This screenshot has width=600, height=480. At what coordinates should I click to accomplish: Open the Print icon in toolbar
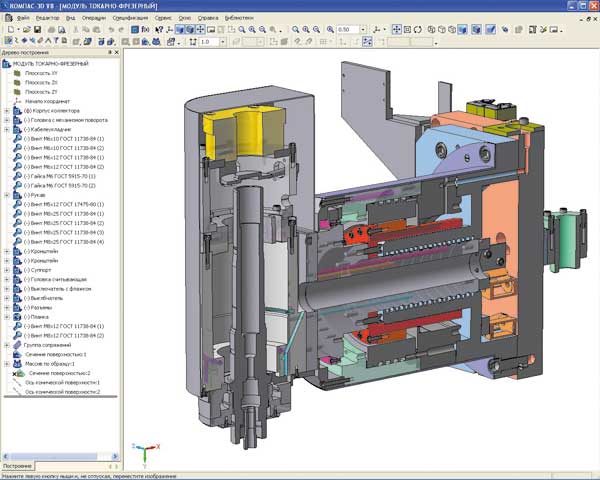tap(49, 29)
